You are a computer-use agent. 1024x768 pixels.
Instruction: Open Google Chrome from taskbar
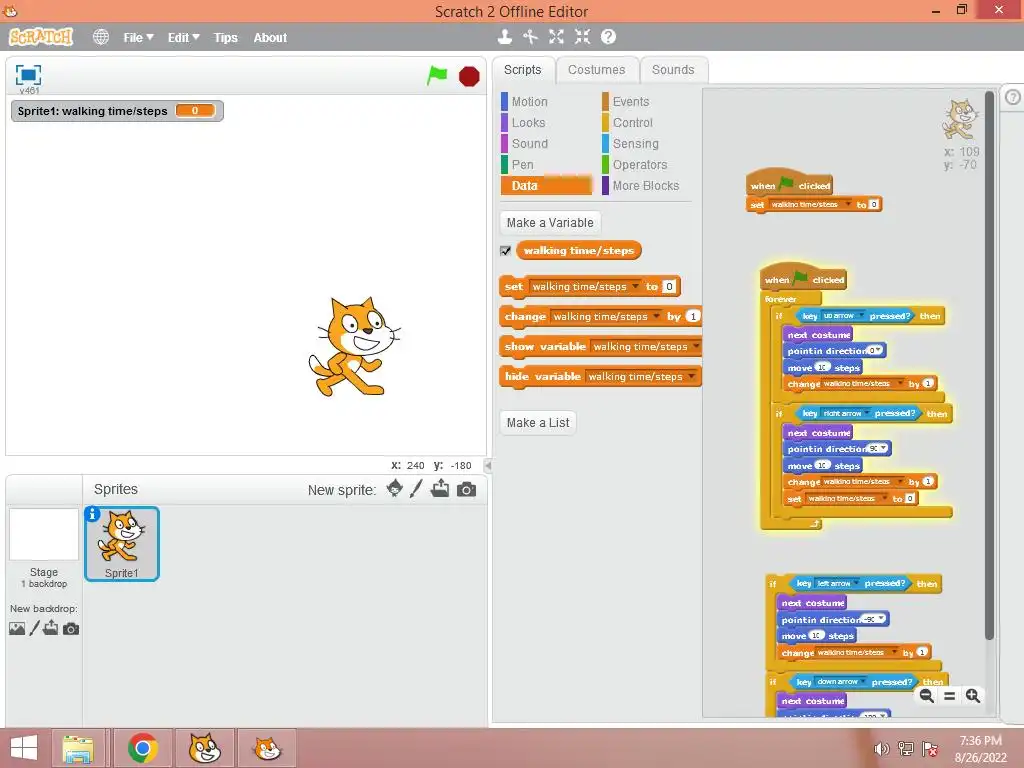[x=142, y=748]
